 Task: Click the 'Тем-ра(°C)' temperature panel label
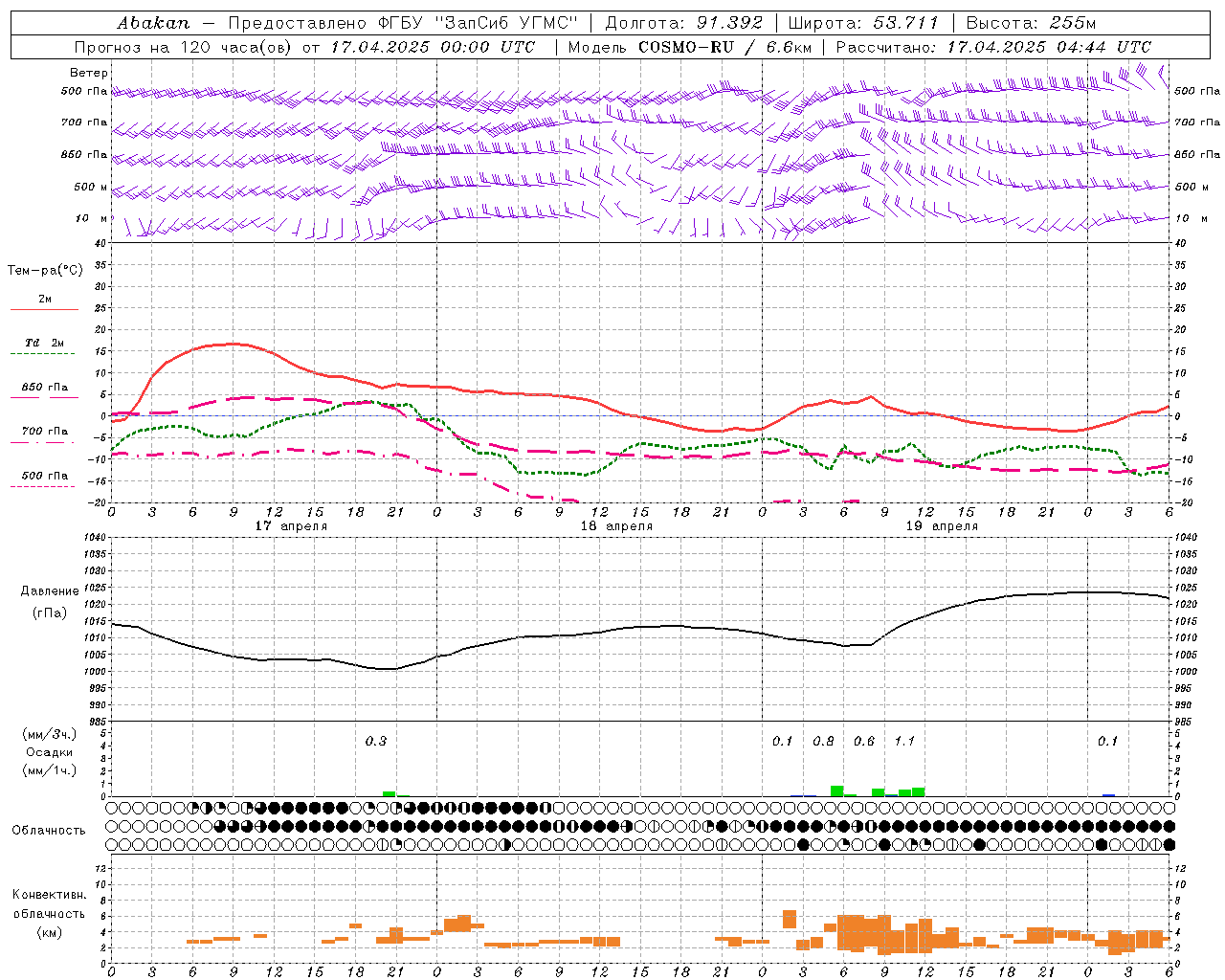point(45,270)
